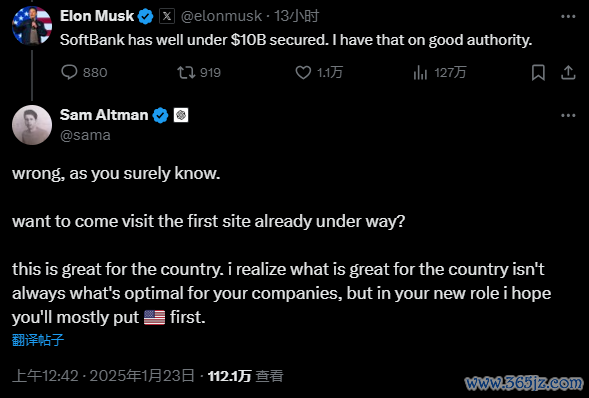Viewport: 589px width, 398px height.
Task: Click Elon Musk's blue verified badge
Action: 146,17
